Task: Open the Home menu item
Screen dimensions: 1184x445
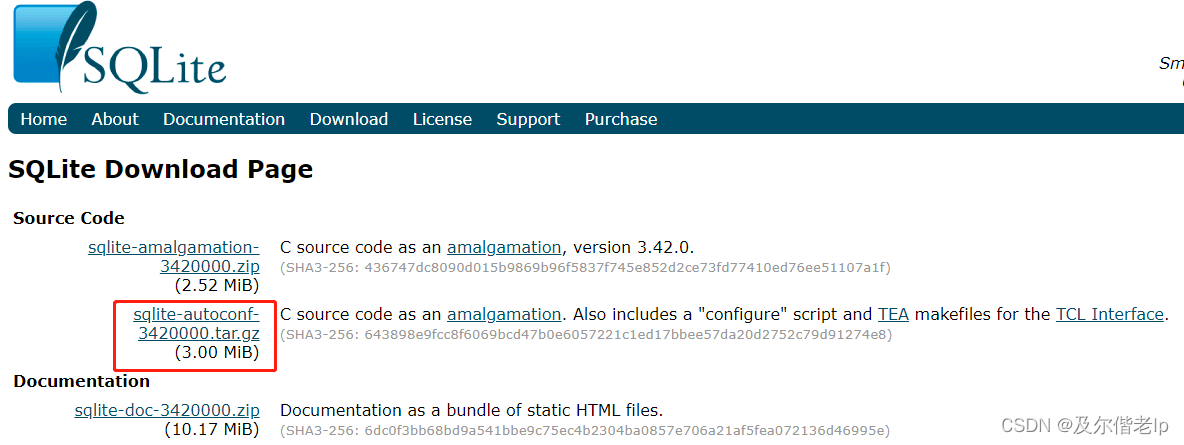Action: (x=44, y=119)
